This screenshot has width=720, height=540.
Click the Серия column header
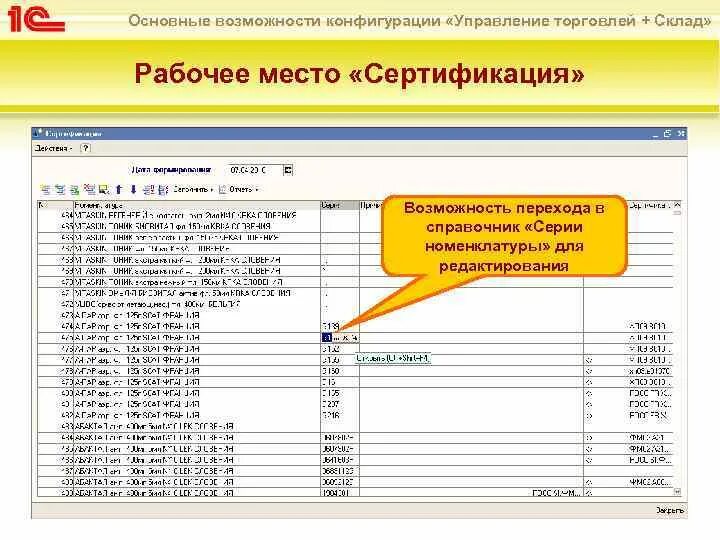pyautogui.click(x=339, y=205)
